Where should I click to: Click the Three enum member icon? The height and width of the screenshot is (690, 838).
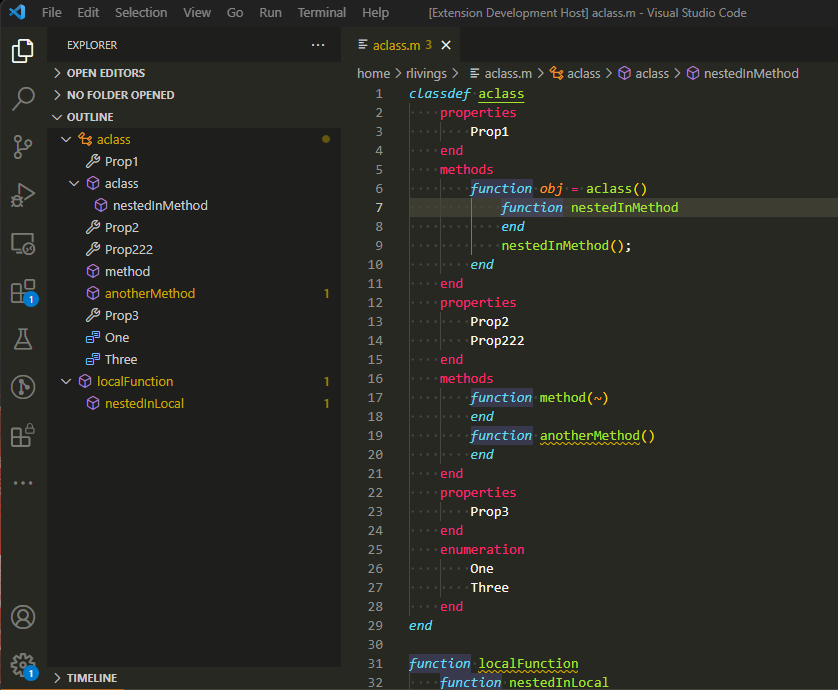coord(93,359)
